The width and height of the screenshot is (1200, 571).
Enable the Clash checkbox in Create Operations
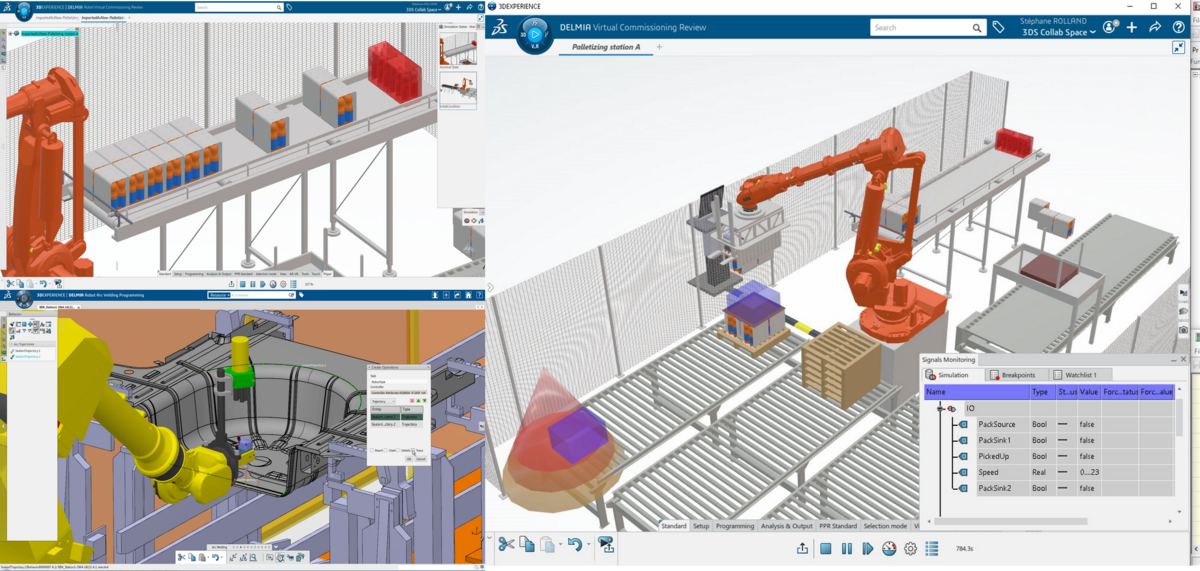(386, 450)
